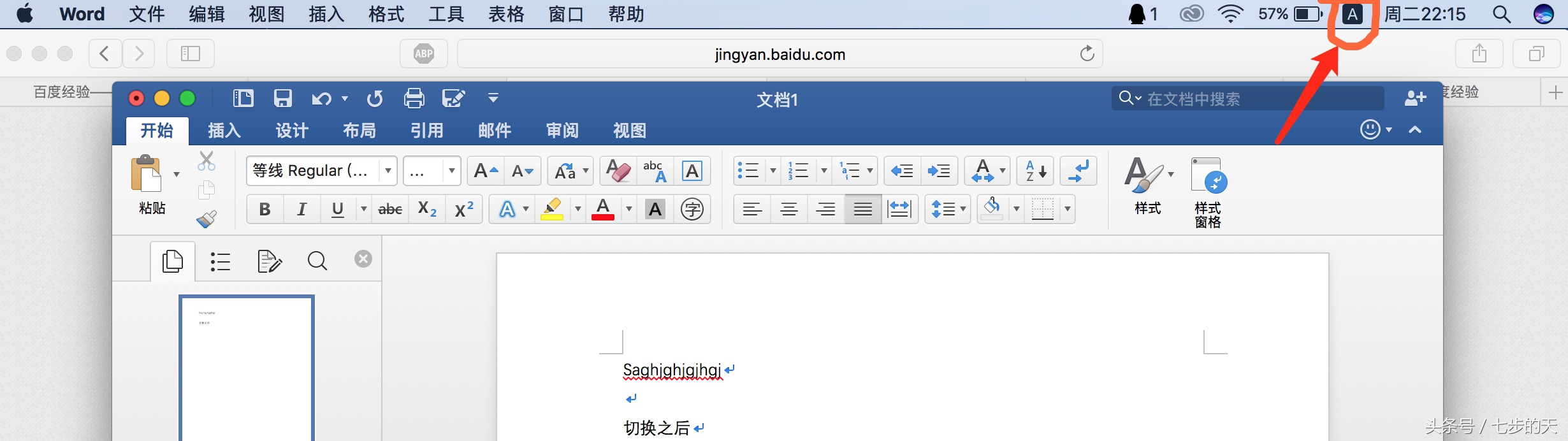Apply red font color
The width and height of the screenshot is (1568, 441).
click(603, 209)
